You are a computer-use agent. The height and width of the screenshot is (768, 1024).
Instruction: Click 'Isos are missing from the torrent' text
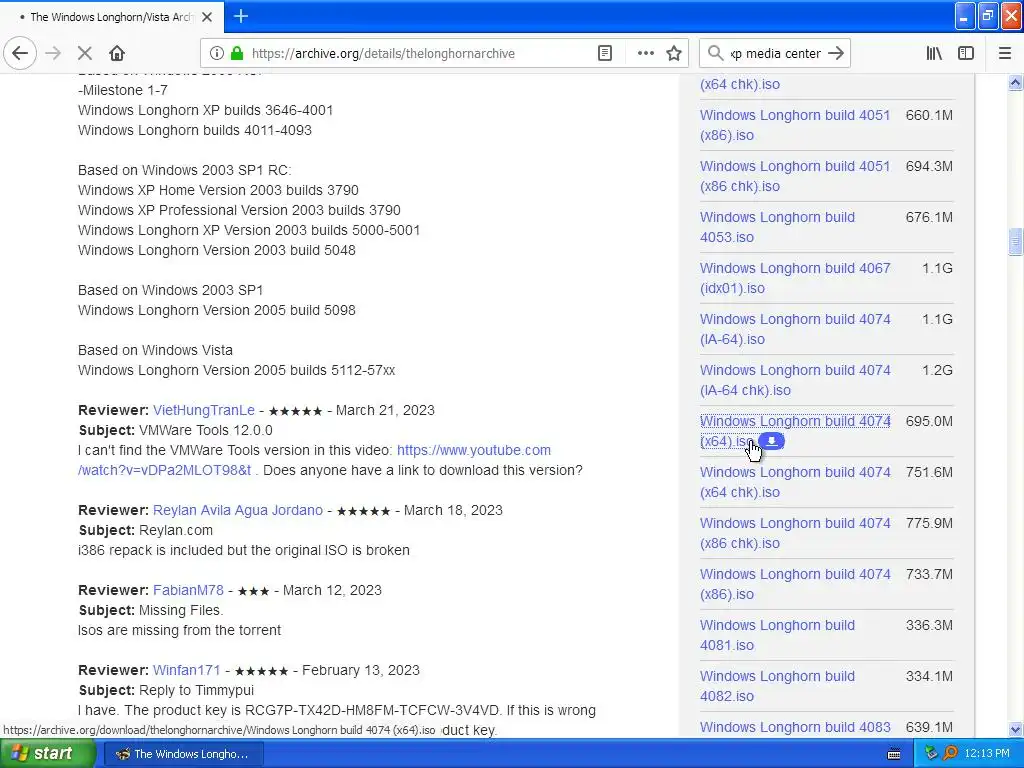(x=180, y=630)
